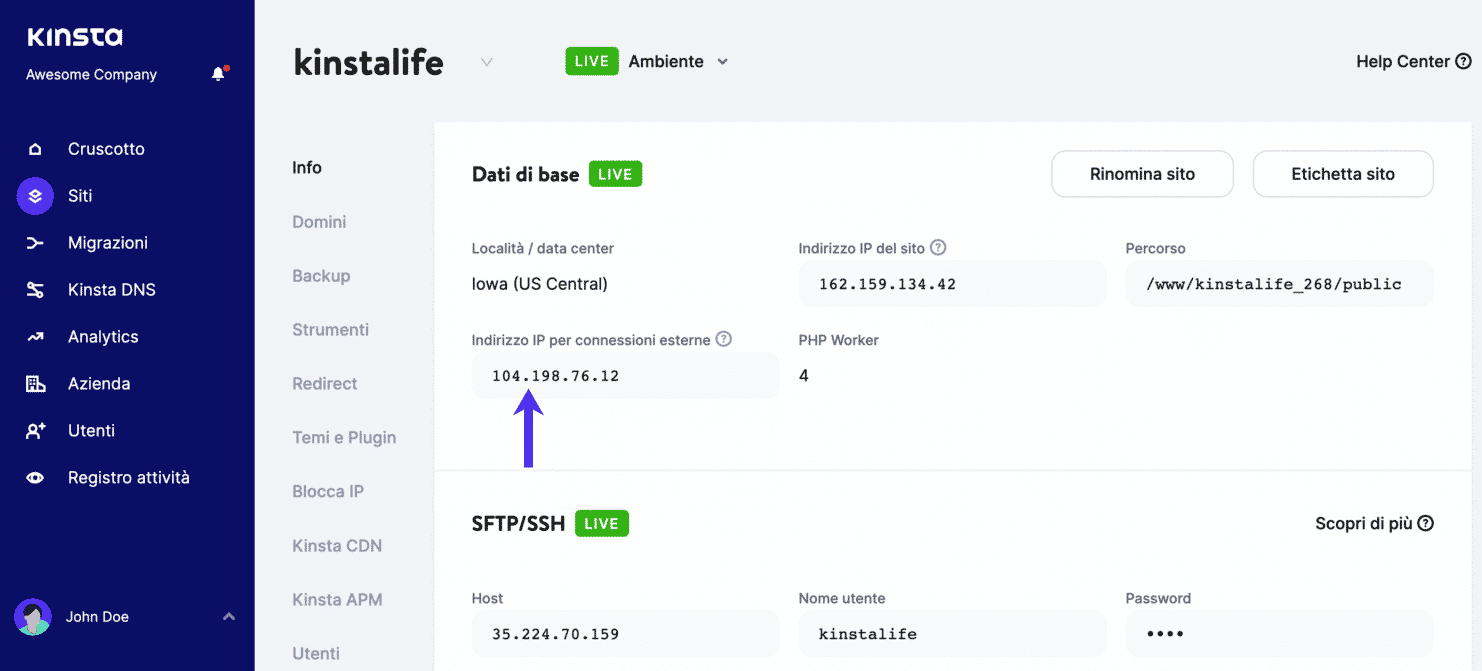Viewport: 1482px width, 671px height.
Task: Switch to the Temi e Plugin tab
Action: click(x=344, y=438)
